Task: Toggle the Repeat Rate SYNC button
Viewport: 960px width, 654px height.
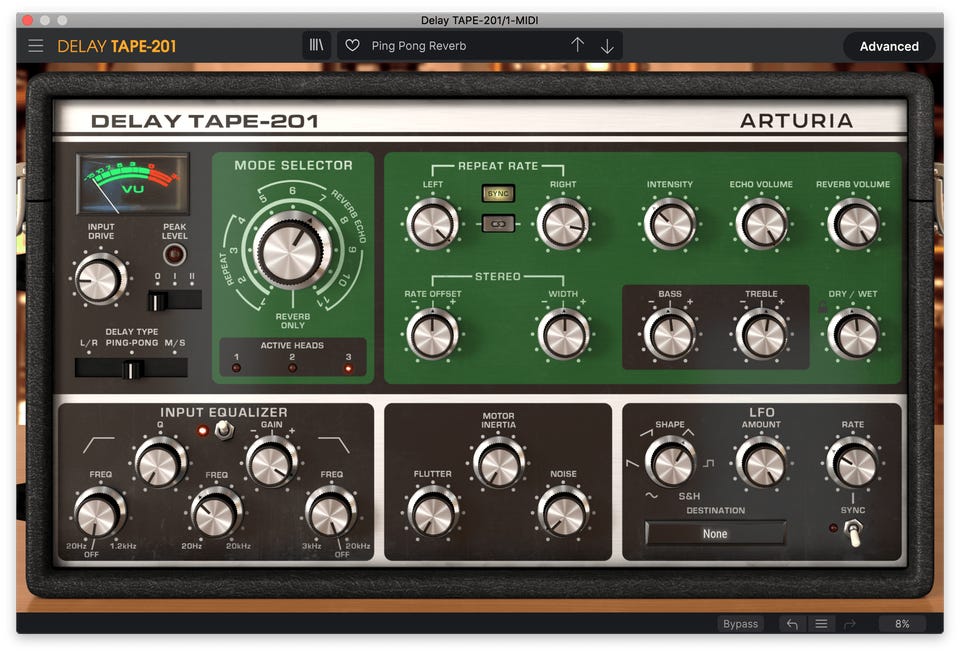Action: [x=497, y=194]
